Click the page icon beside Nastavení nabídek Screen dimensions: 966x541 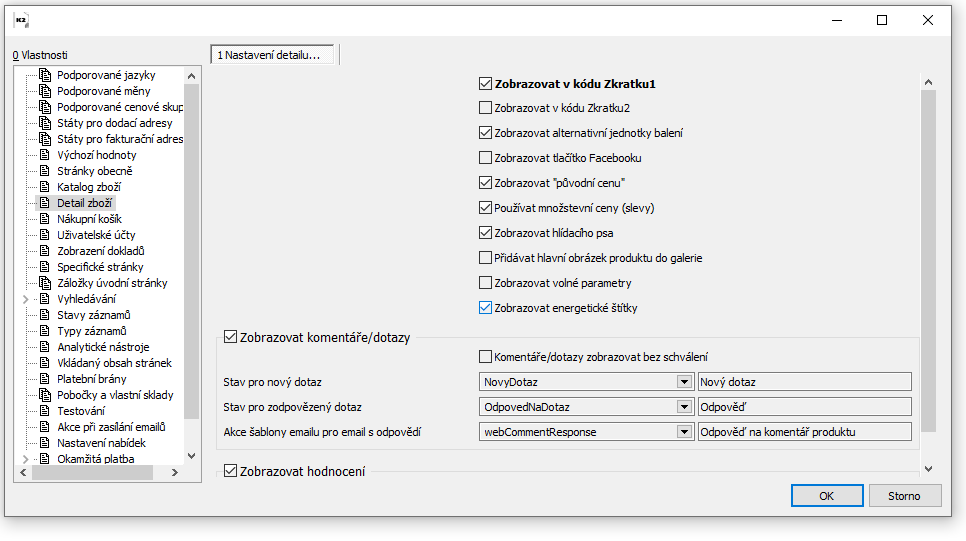pyautogui.click(x=44, y=444)
